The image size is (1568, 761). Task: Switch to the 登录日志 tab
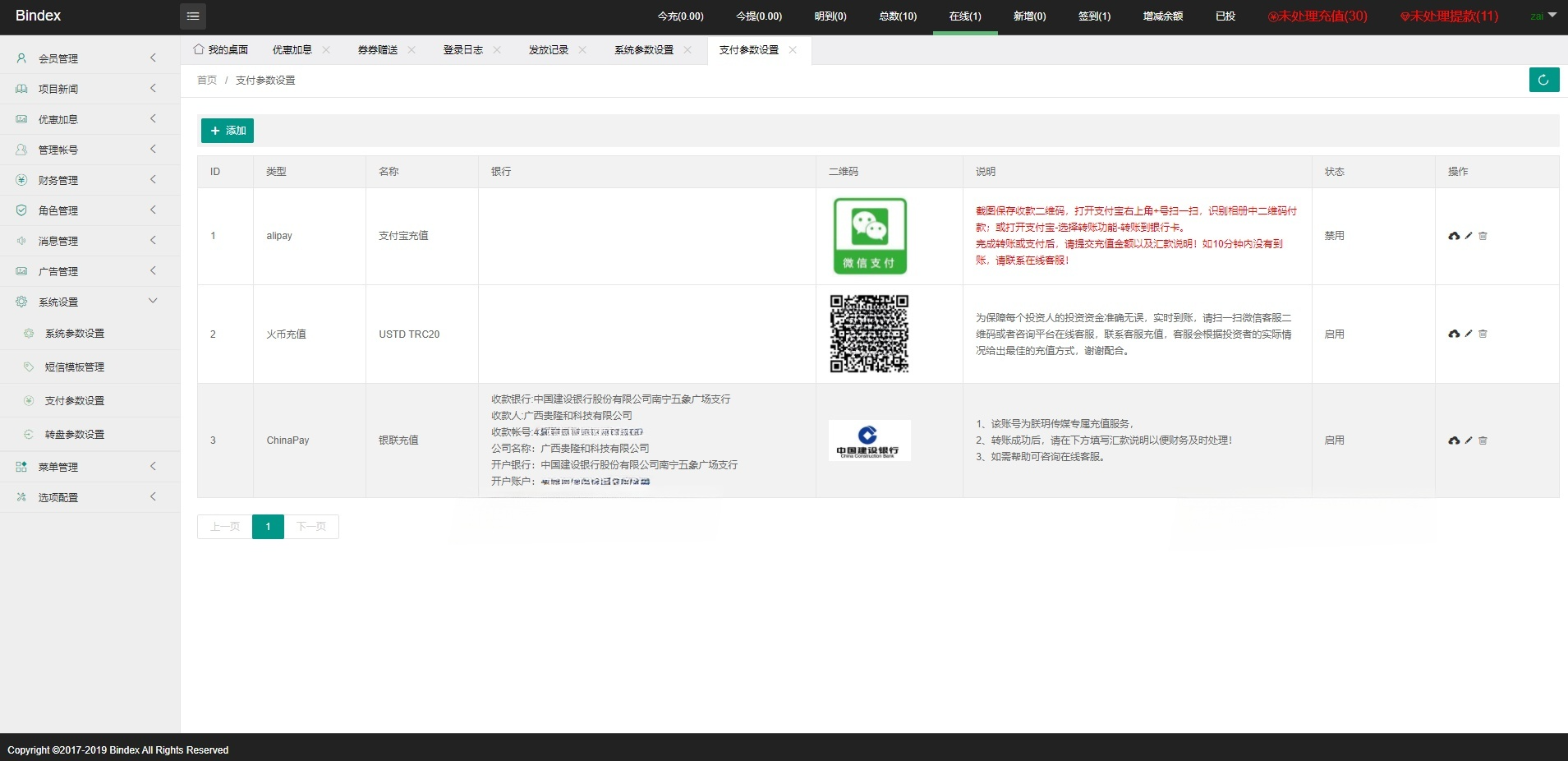pyautogui.click(x=462, y=49)
